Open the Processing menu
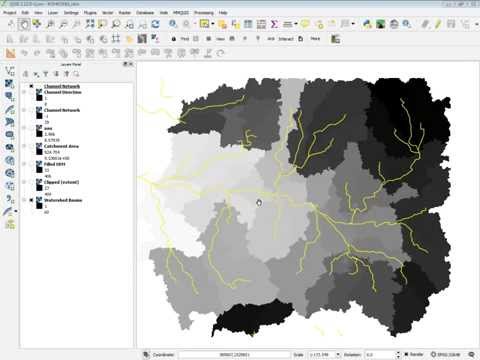 [x=204, y=13]
